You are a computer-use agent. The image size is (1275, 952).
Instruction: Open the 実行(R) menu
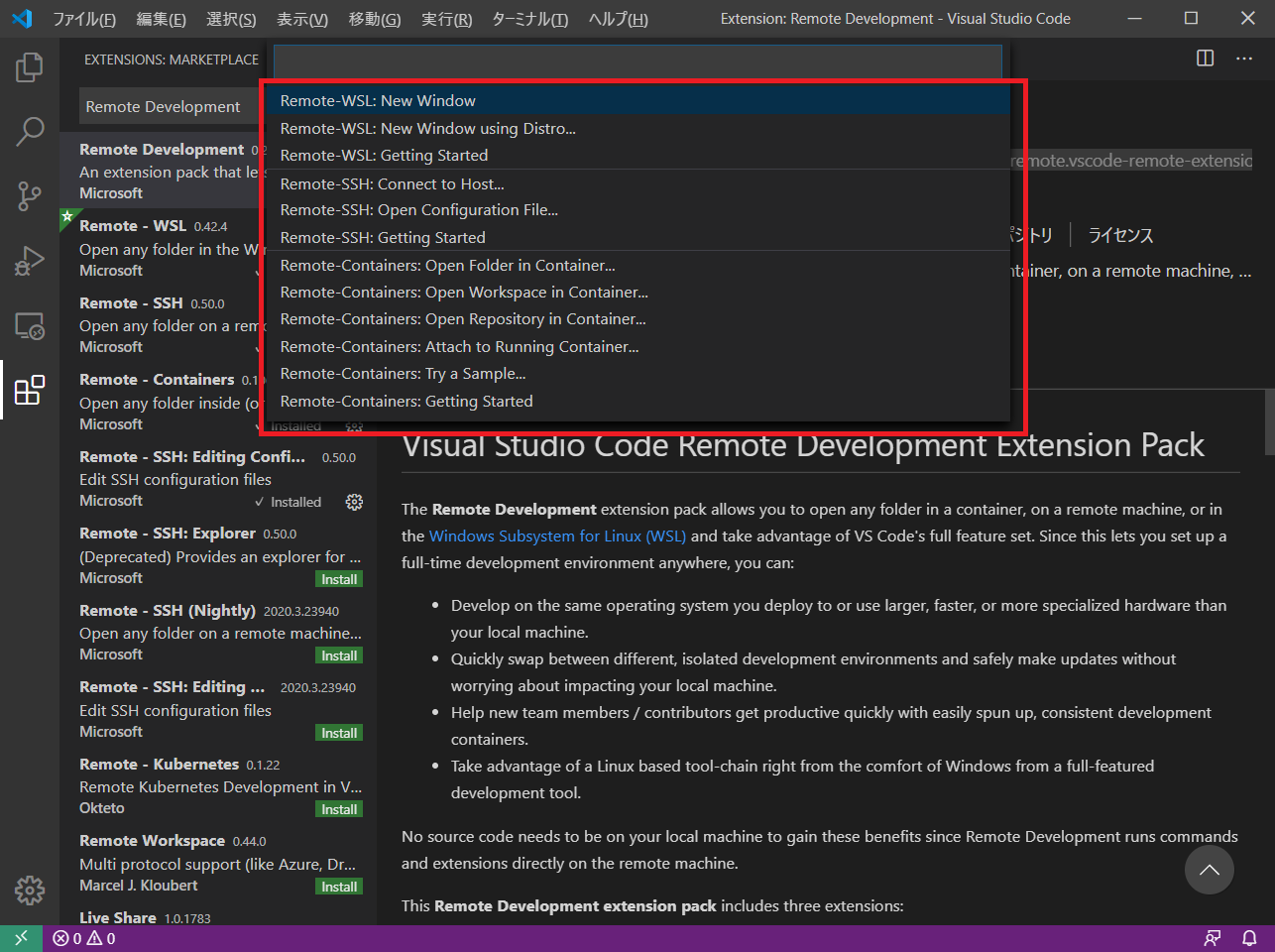click(447, 19)
